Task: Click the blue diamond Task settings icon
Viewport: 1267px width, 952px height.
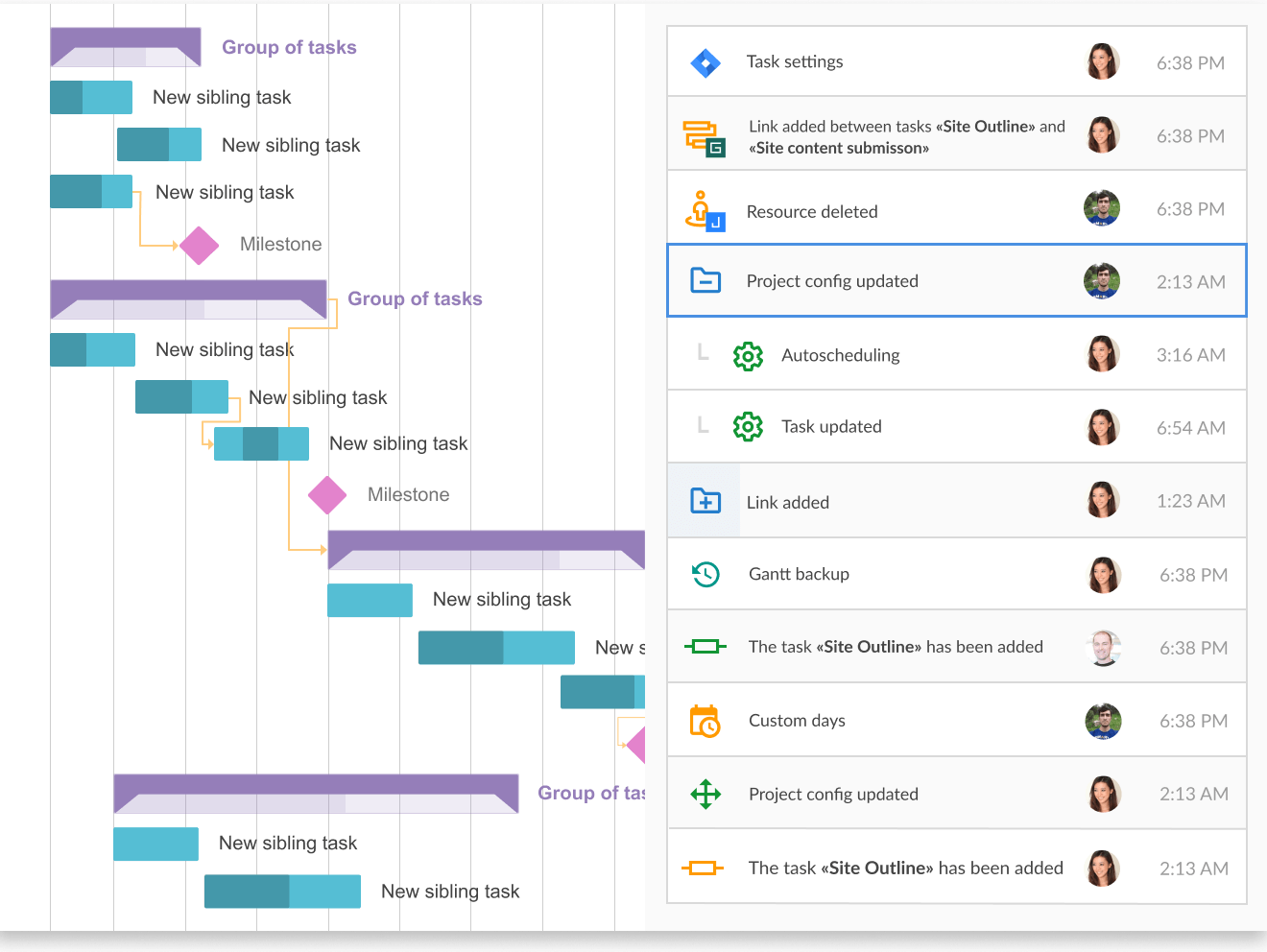Action: click(x=705, y=63)
